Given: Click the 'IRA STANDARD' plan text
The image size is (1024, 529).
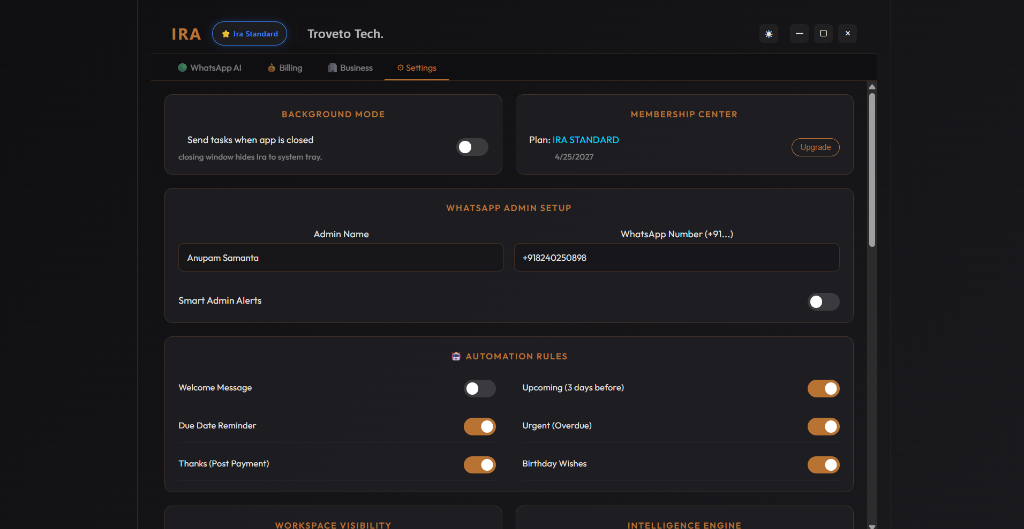Looking at the screenshot, I should pyautogui.click(x=586, y=140).
